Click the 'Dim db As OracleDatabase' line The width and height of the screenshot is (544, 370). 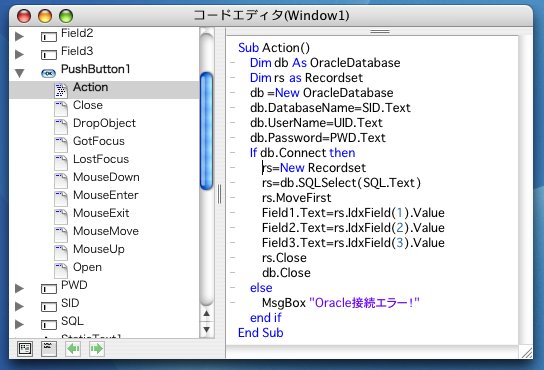click(325, 63)
